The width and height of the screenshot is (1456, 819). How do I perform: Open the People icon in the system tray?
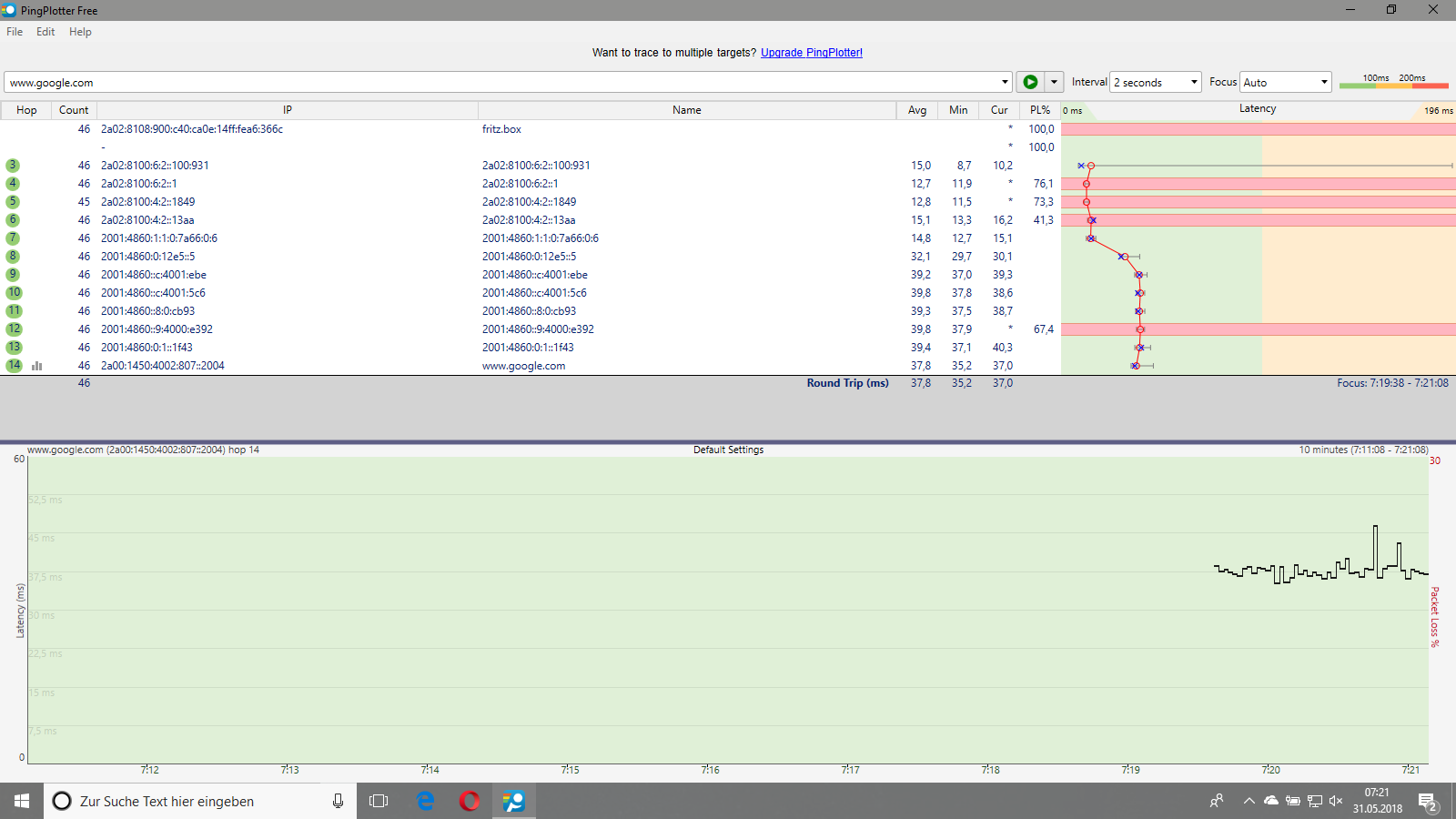click(x=1217, y=801)
